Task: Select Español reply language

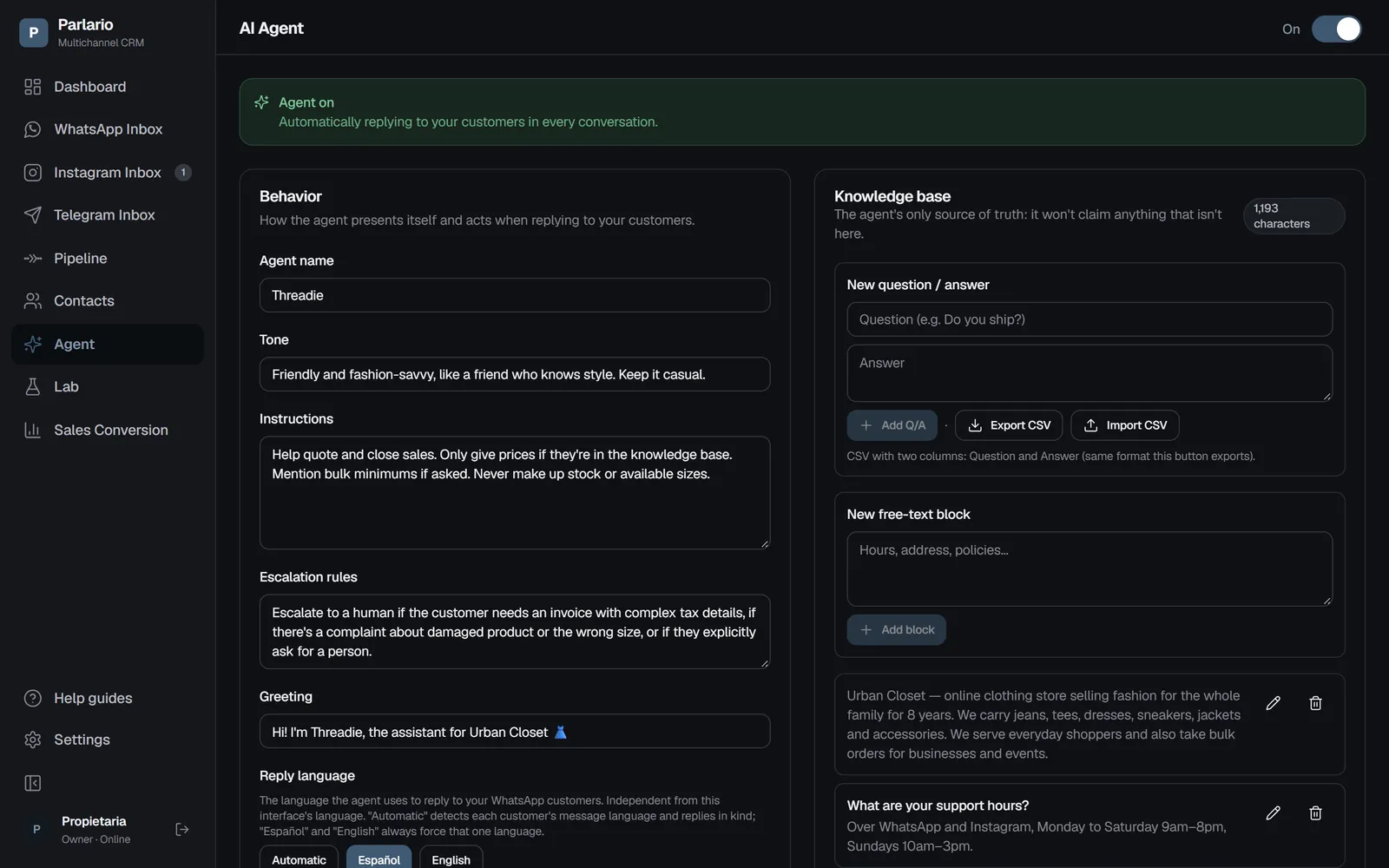Action: (379, 858)
